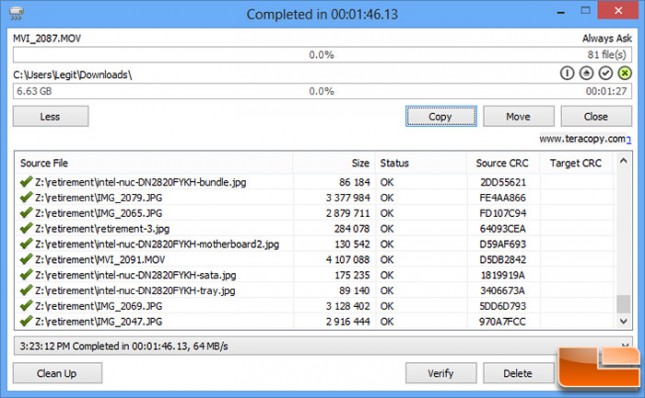
Task: Select the Z:\retirement\IMG_2065.JPG file name
Action: (x=99, y=213)
